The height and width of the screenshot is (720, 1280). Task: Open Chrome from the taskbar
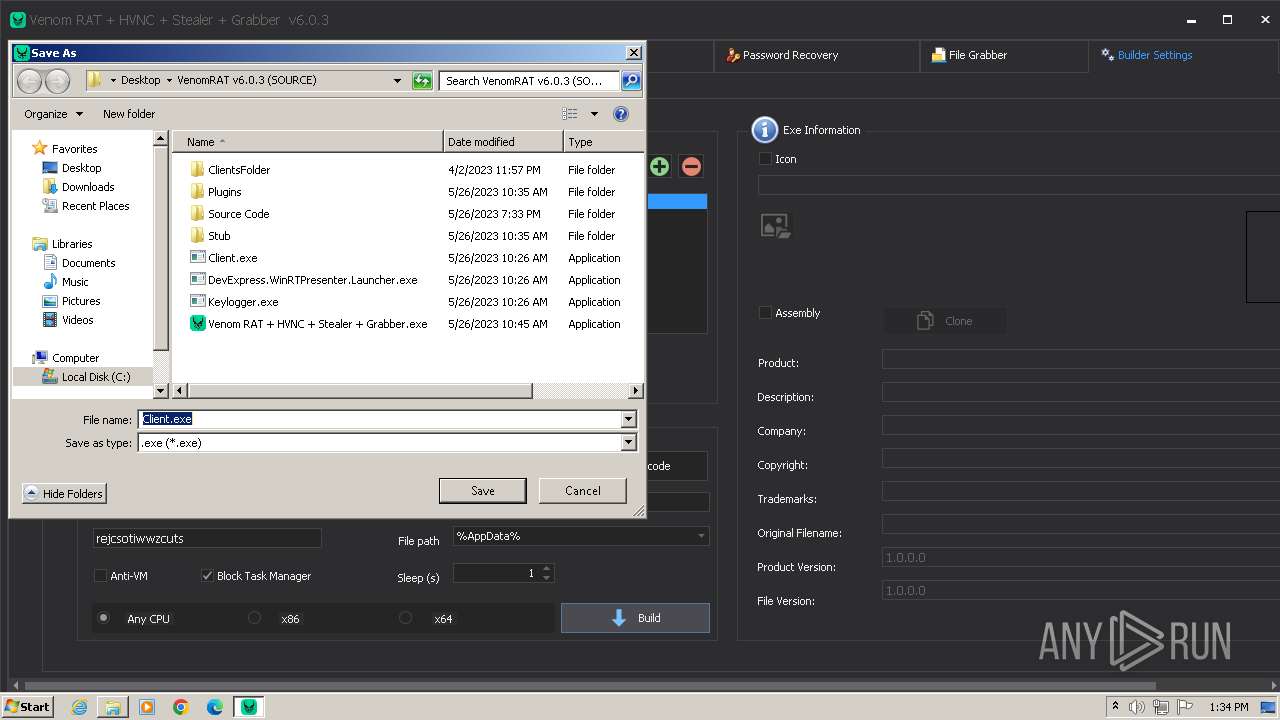[181, 707]
